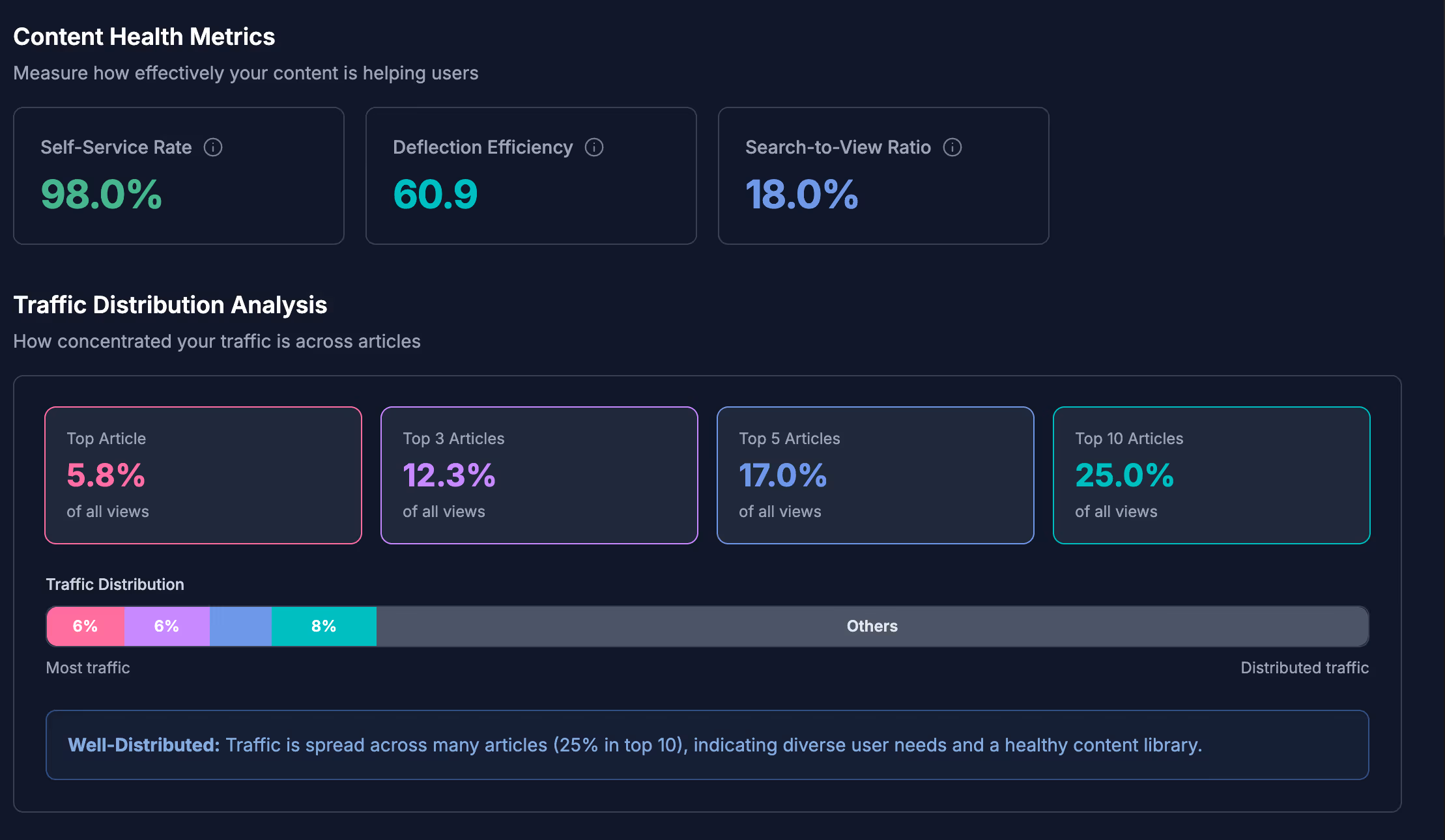Click the Most traffic label

(88, 667)
